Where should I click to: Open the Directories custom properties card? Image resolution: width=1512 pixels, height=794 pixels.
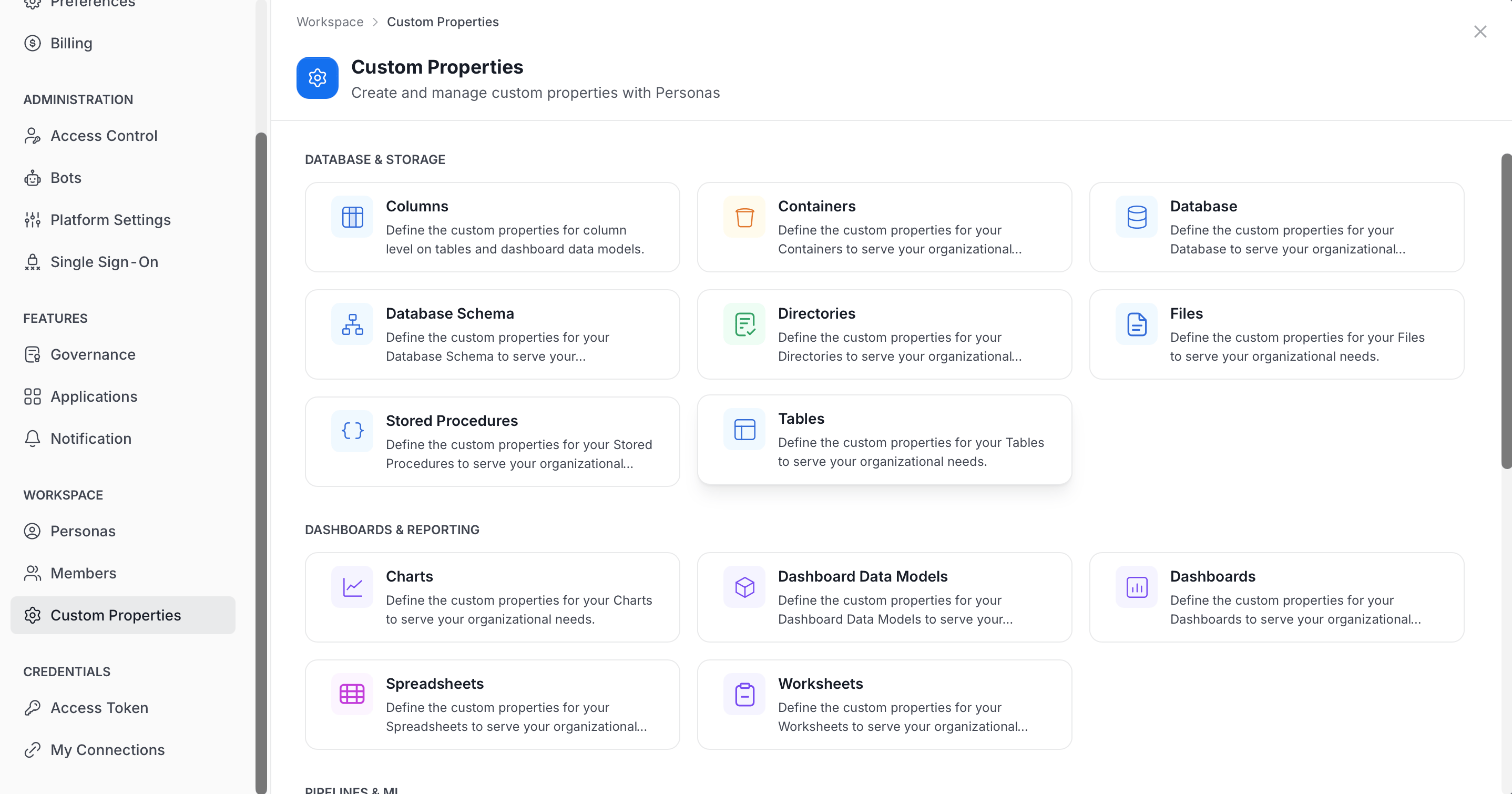(x=885, y=334)
